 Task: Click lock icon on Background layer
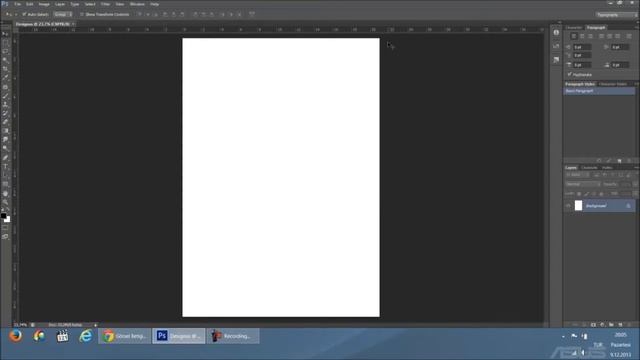click(x=629, y=206)
